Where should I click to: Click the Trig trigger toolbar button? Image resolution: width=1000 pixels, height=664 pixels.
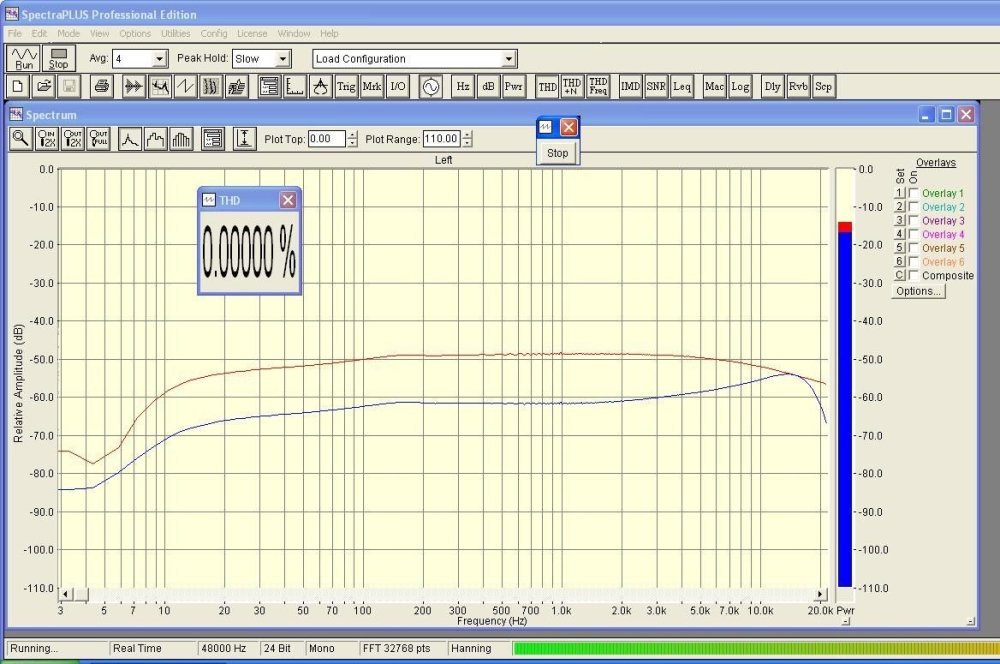[346, 87]
